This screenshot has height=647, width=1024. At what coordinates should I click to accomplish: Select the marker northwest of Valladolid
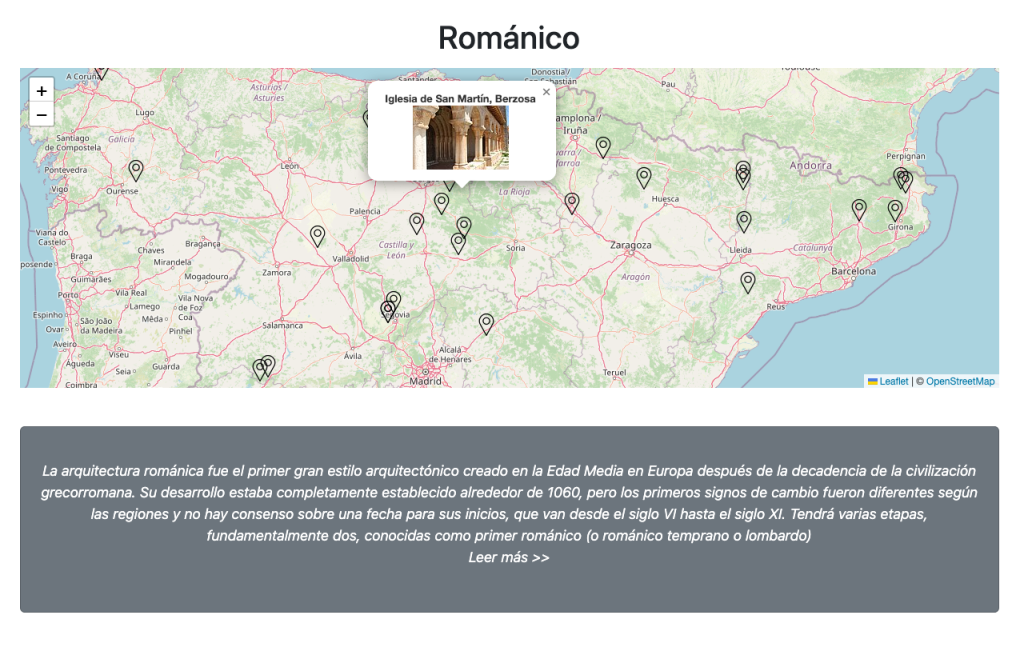[x=318, y=235]
